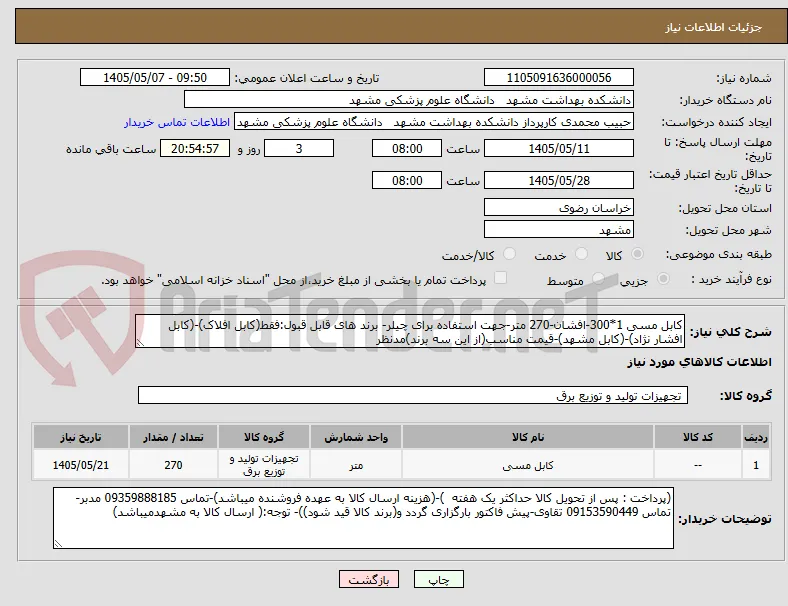Click the general need description text area
The image size is (788, 606).
(x=410, y=332)
